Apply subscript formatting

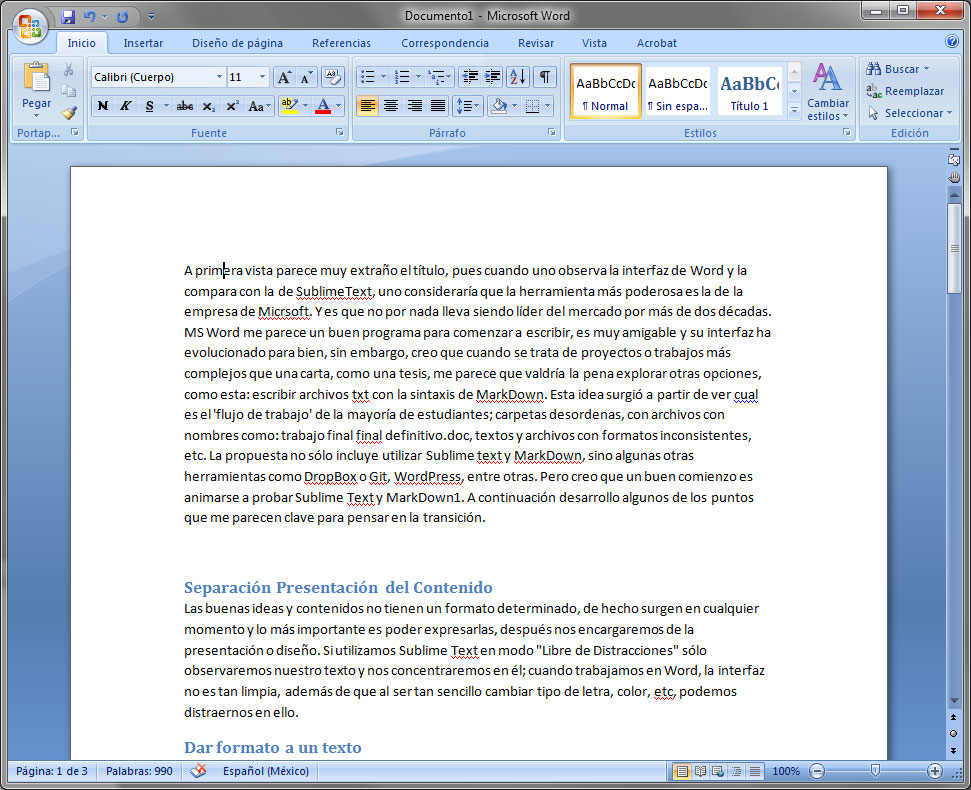click(x=209, y=106)
